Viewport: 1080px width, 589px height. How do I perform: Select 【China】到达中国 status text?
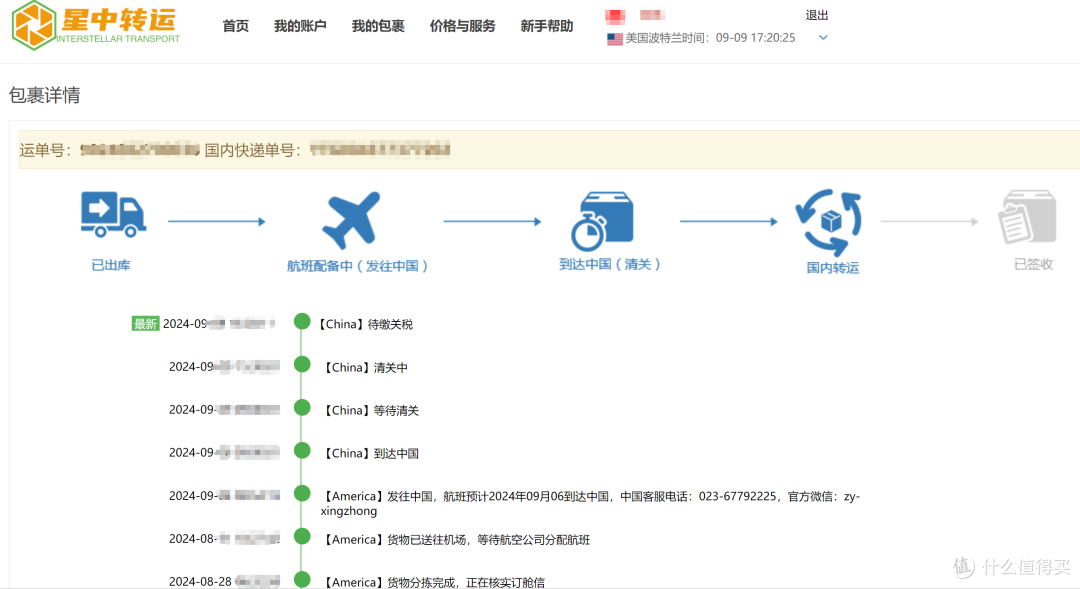coord(371,453)
